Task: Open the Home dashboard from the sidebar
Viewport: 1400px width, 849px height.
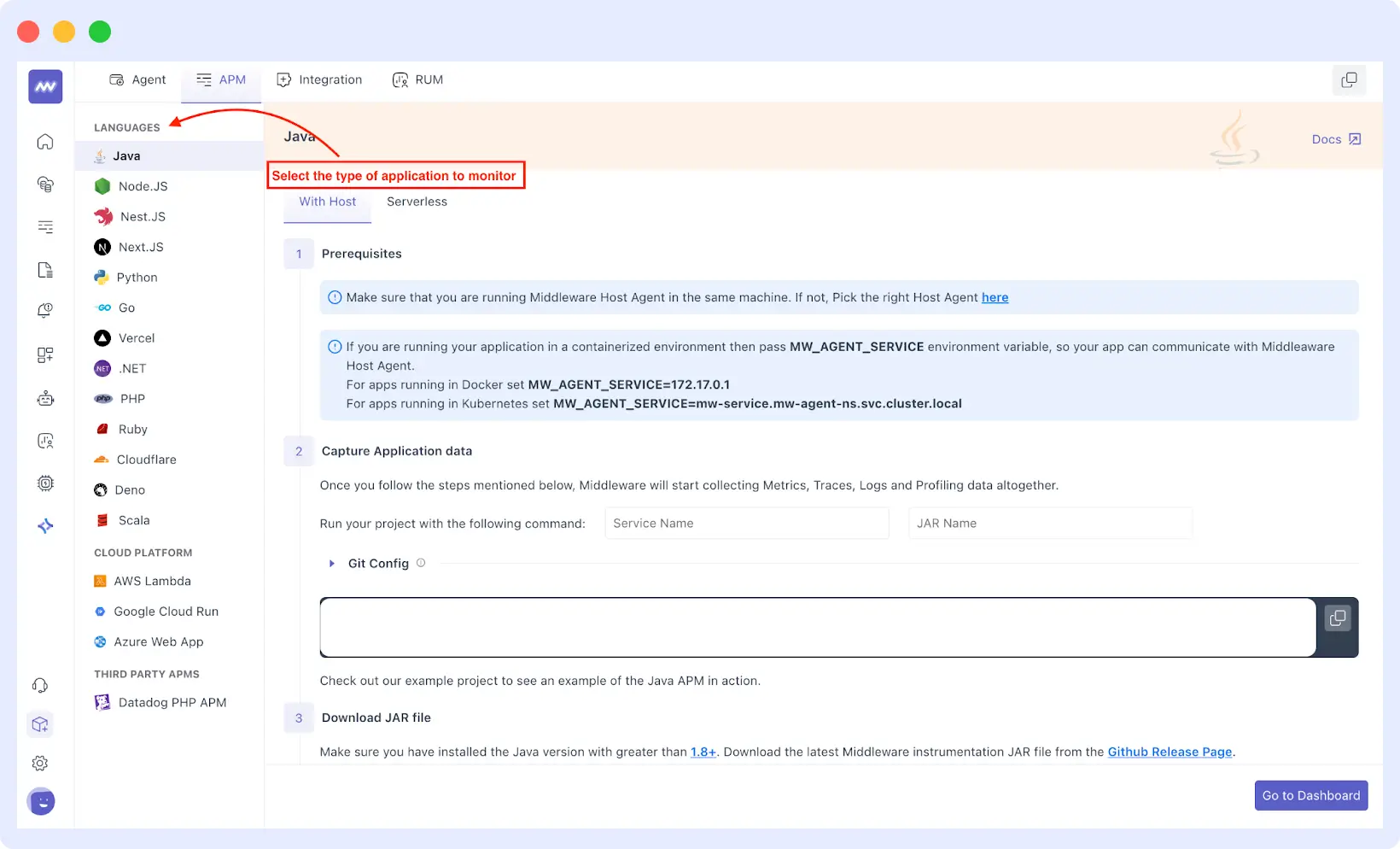Action: tap(44, 141)
